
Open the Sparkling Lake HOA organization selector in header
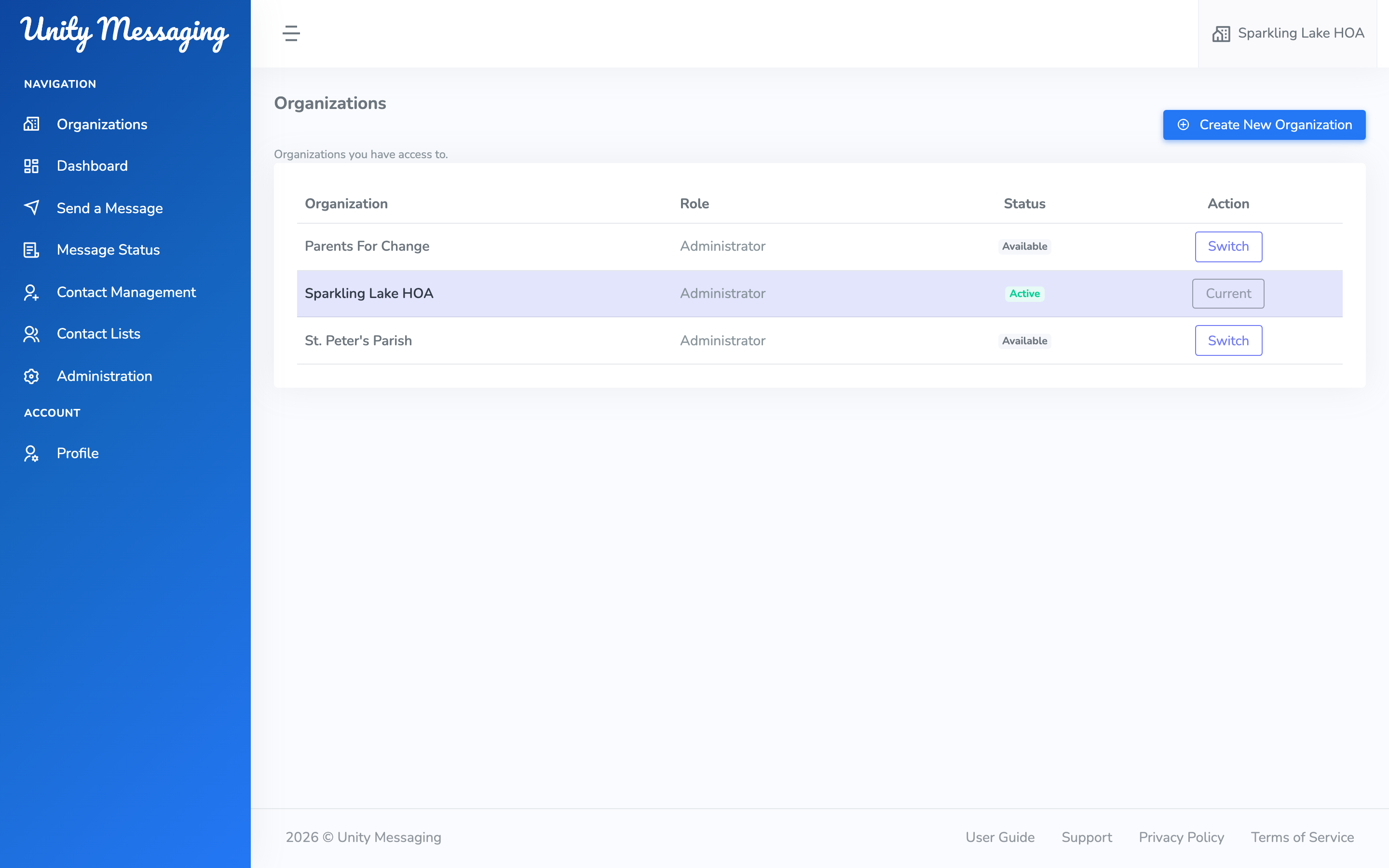(1287, 33)
